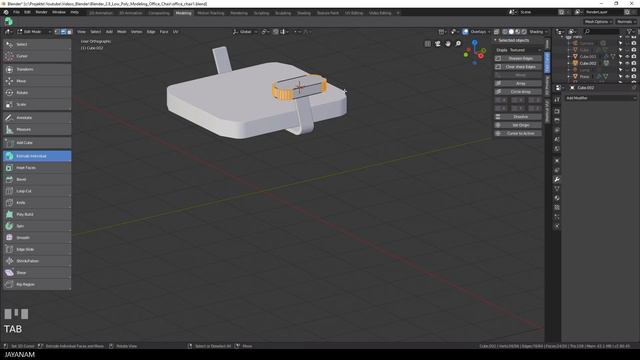Open the Global transform orientation dropdown
The width and height of the screenshot is (640, 360).
tap(245, 32)
